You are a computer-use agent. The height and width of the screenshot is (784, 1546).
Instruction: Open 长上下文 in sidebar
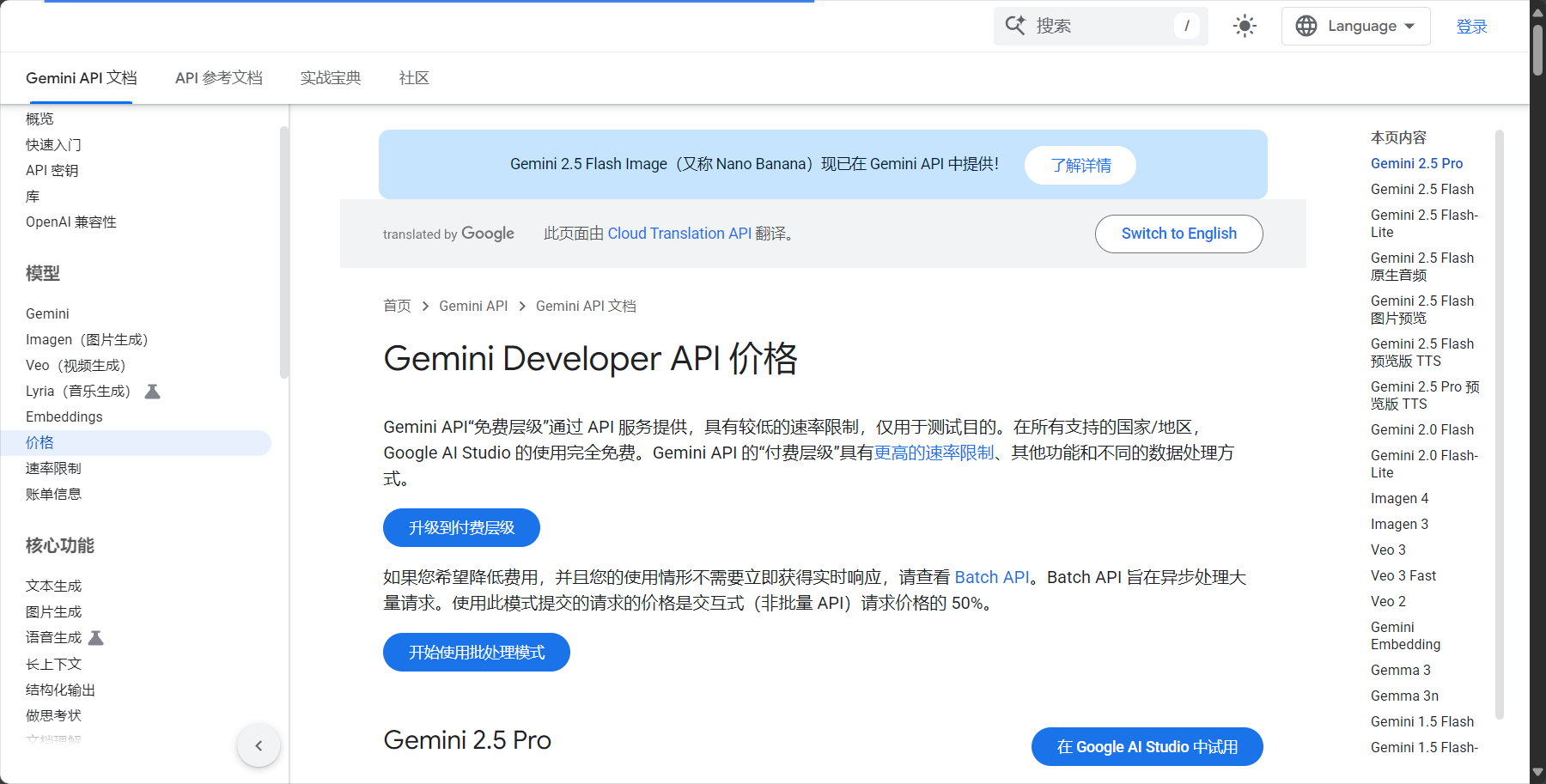pyautogui.click(x=53, y=665)
